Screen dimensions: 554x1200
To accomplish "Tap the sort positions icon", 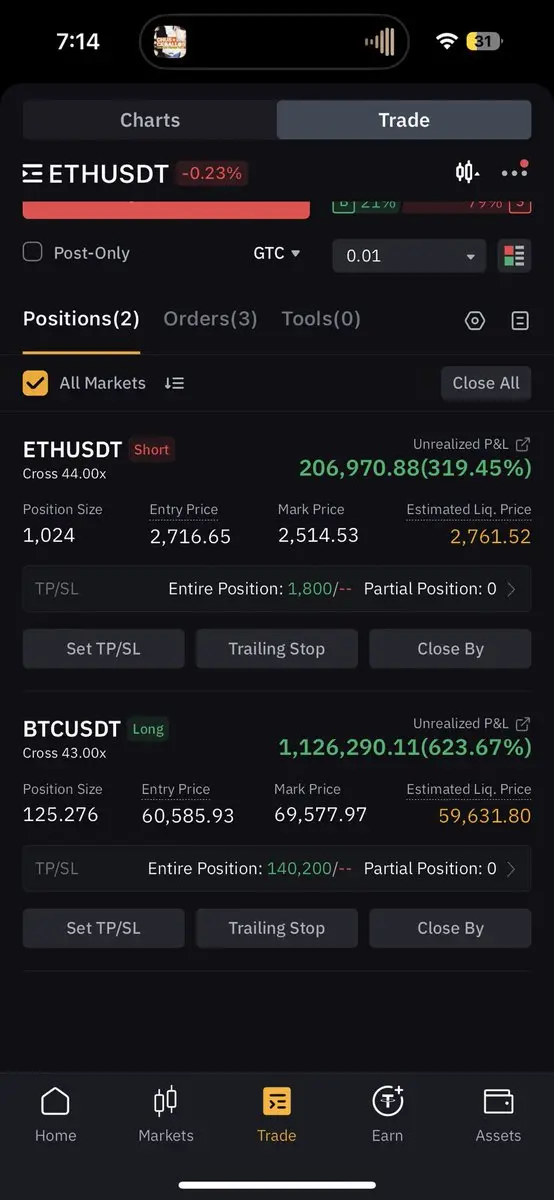I will tap(174, 383).
